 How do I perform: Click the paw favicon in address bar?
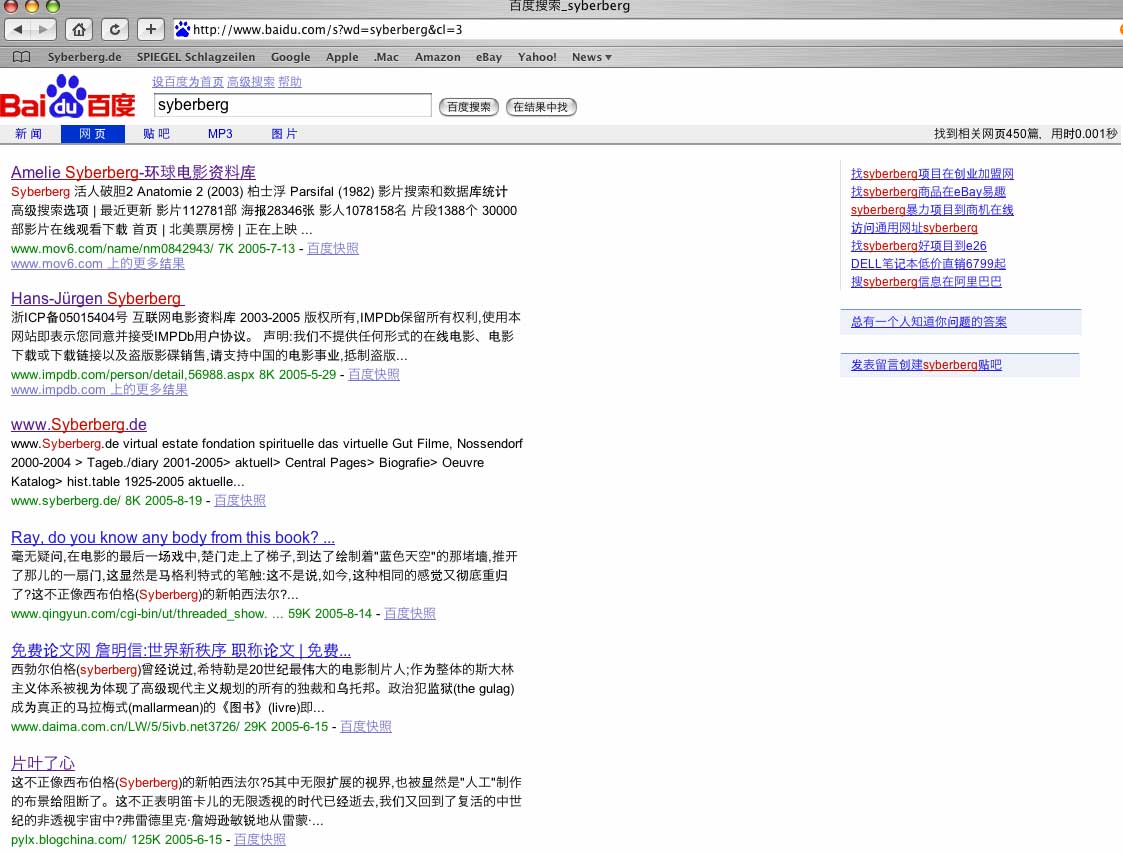182,29
